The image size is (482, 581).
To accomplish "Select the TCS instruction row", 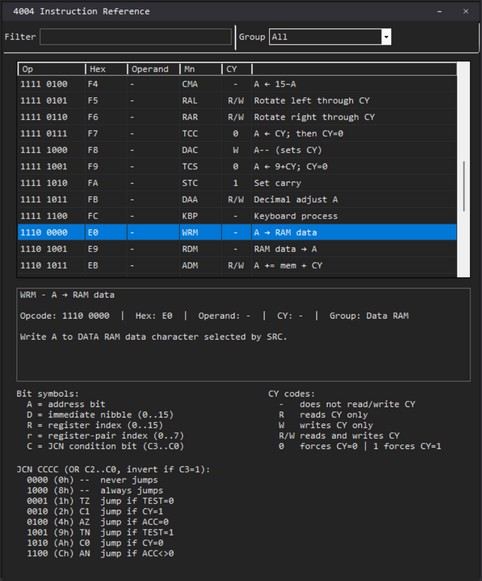I will [x=237, y=166].
